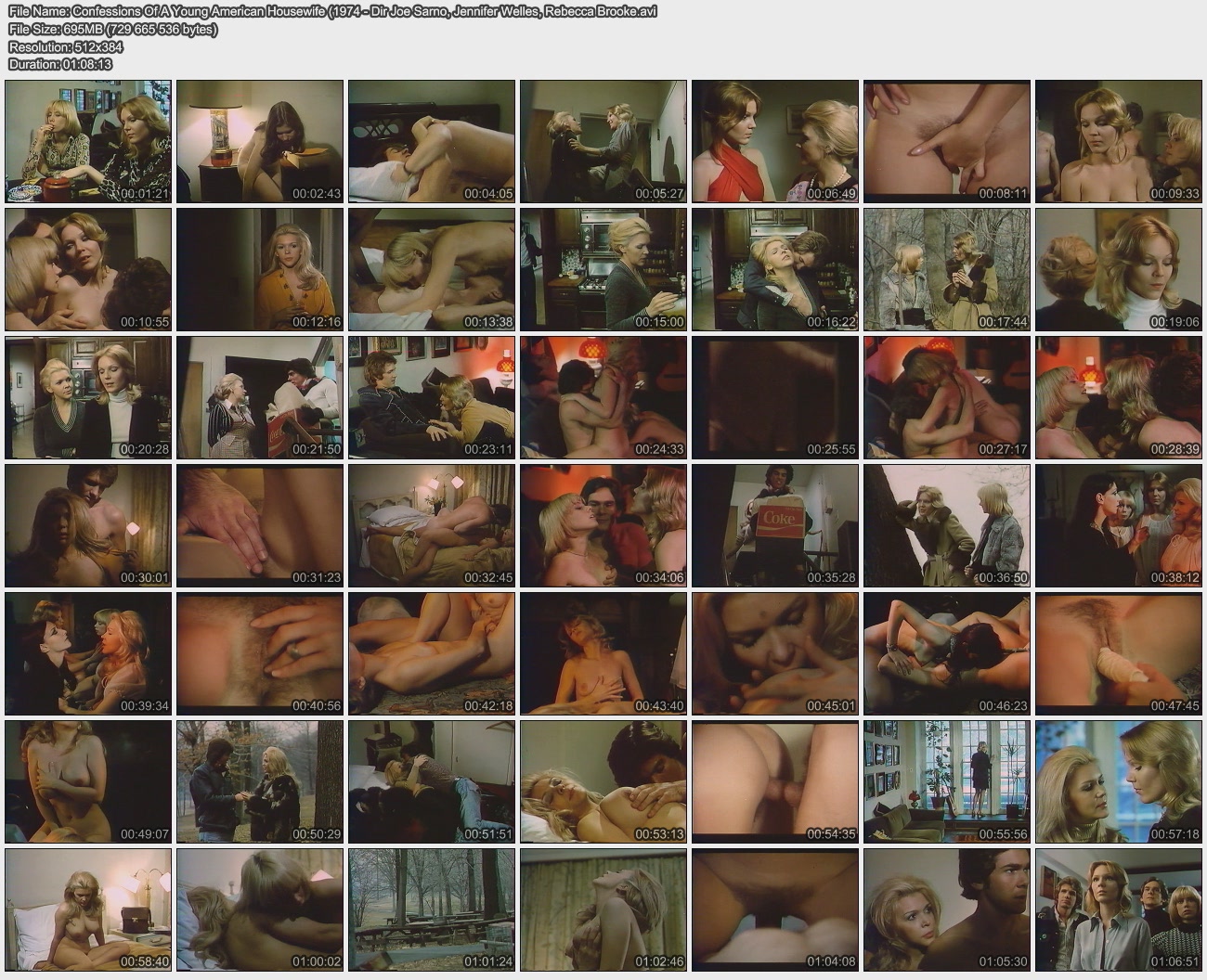Screen dimensions: 1207x980
Task: Select the thumbnail timestamped 00:12:16
Action: coord(260,269)
